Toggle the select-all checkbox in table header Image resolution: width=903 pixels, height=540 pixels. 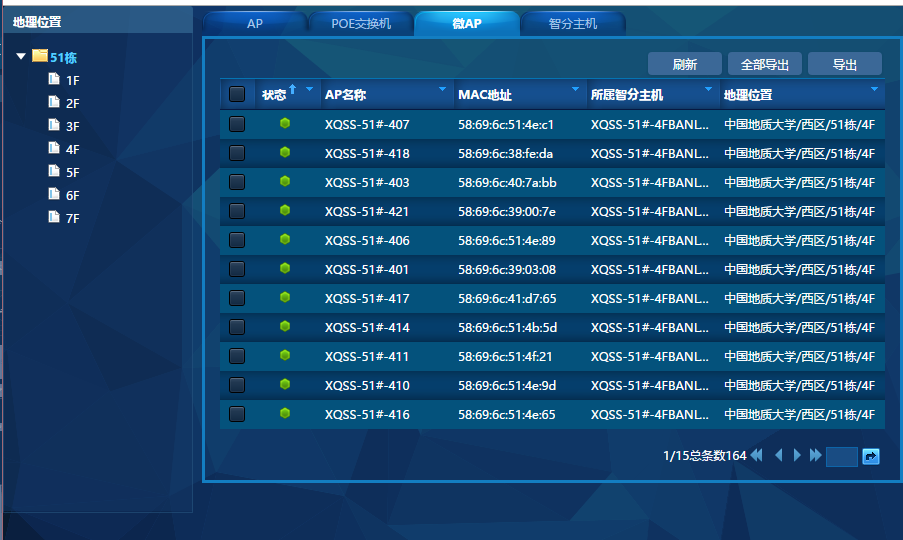click(x=237, y=95)
